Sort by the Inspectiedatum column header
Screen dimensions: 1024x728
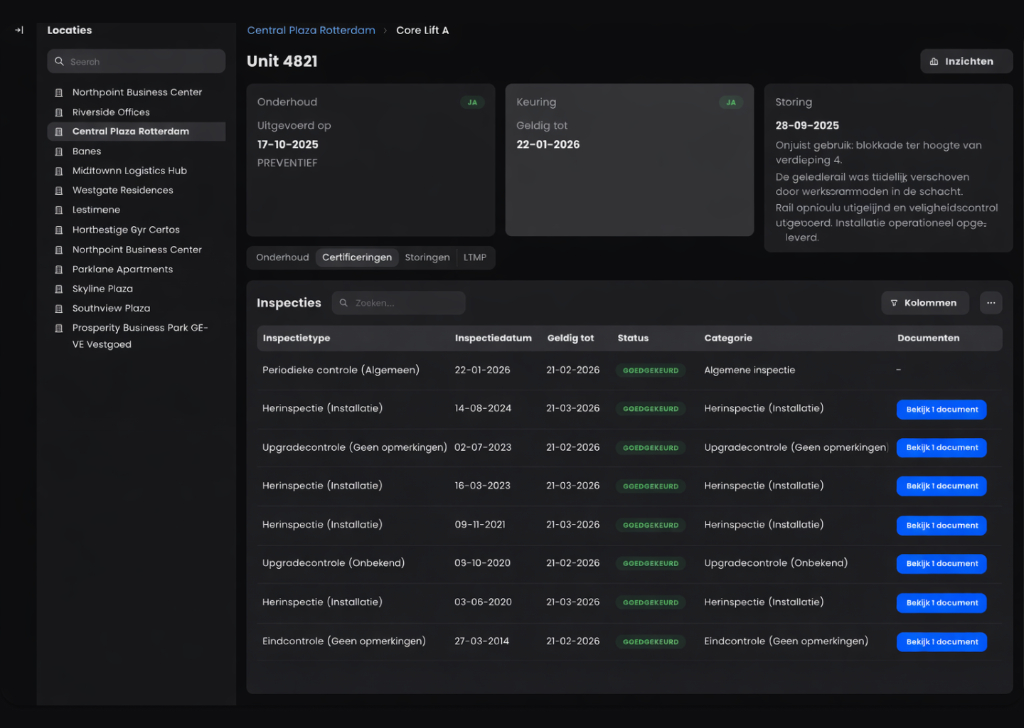tap(495, 338)
